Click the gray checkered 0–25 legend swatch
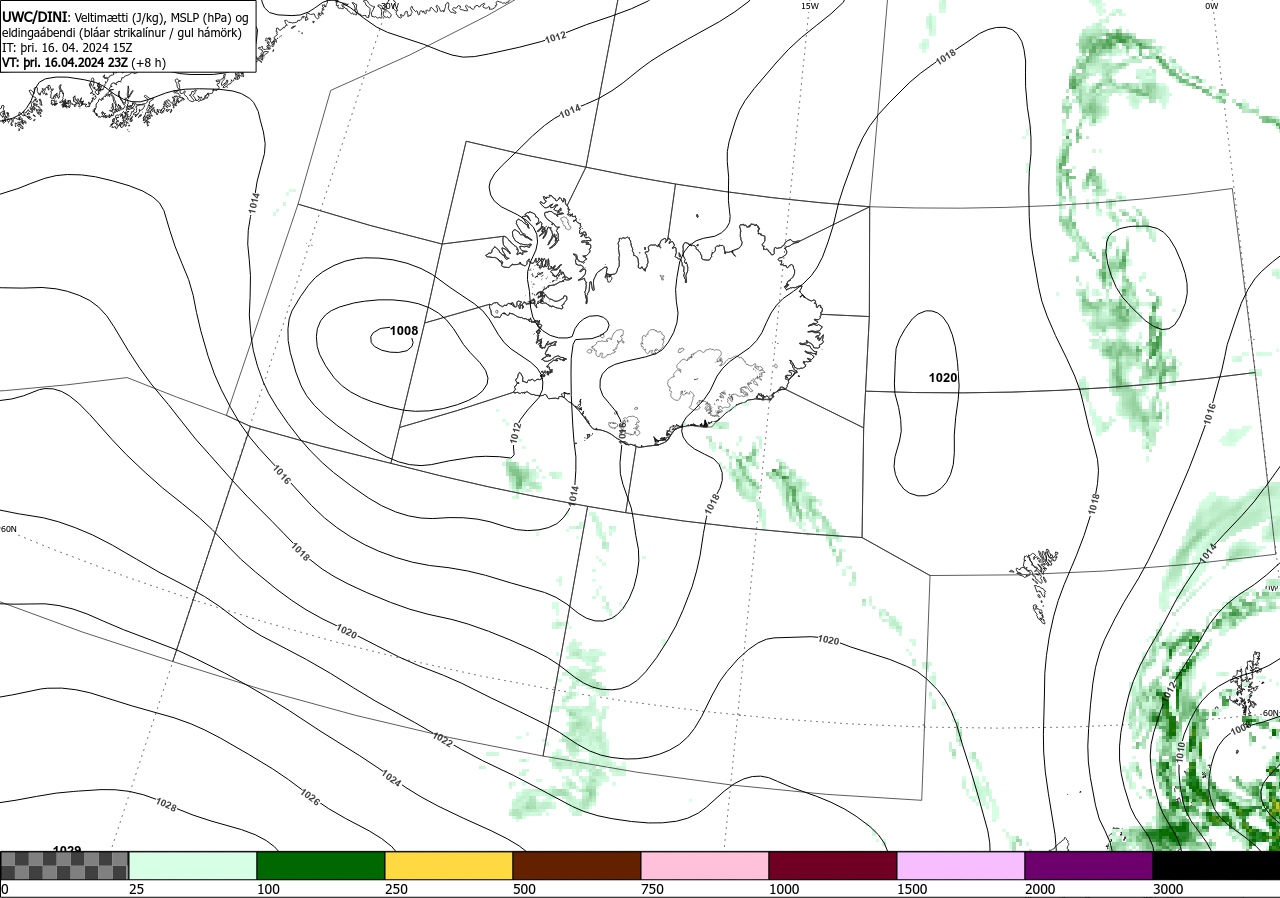Screen dimensions: 1280x898 pos(65,865)
